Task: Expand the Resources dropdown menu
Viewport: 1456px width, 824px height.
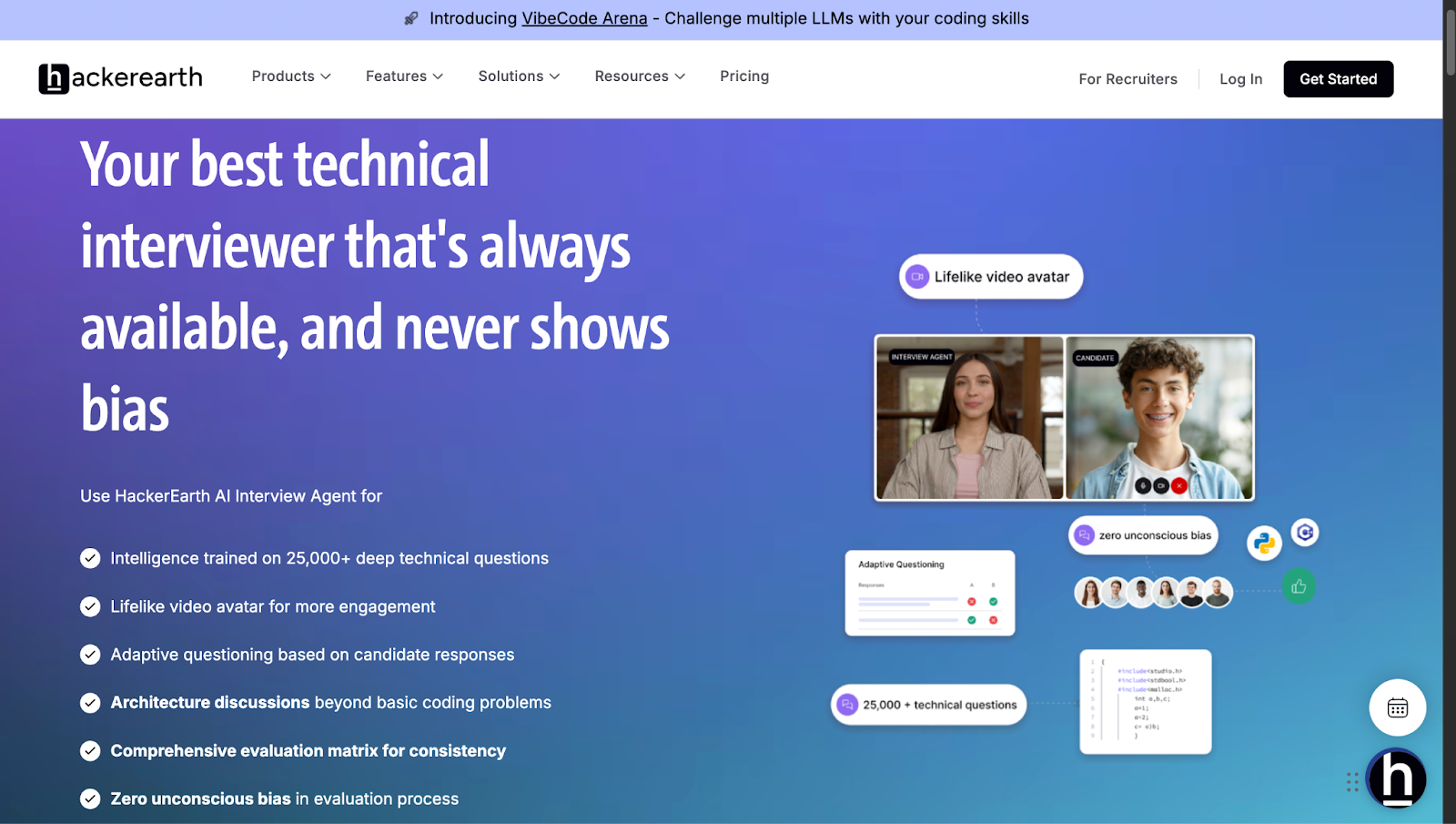Action: (x=640, y=76)
